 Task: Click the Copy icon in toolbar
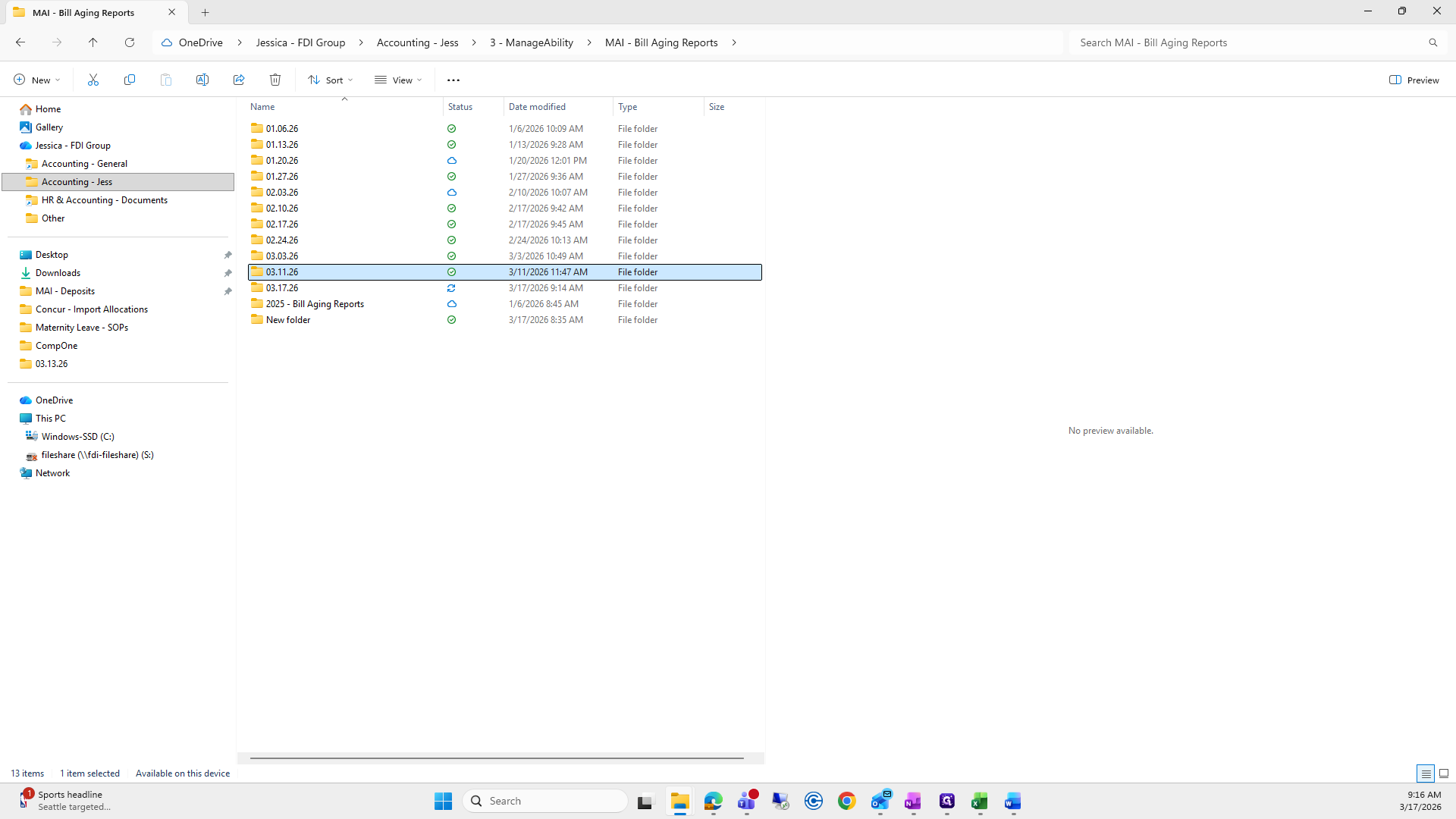click(x=130, y=80)
